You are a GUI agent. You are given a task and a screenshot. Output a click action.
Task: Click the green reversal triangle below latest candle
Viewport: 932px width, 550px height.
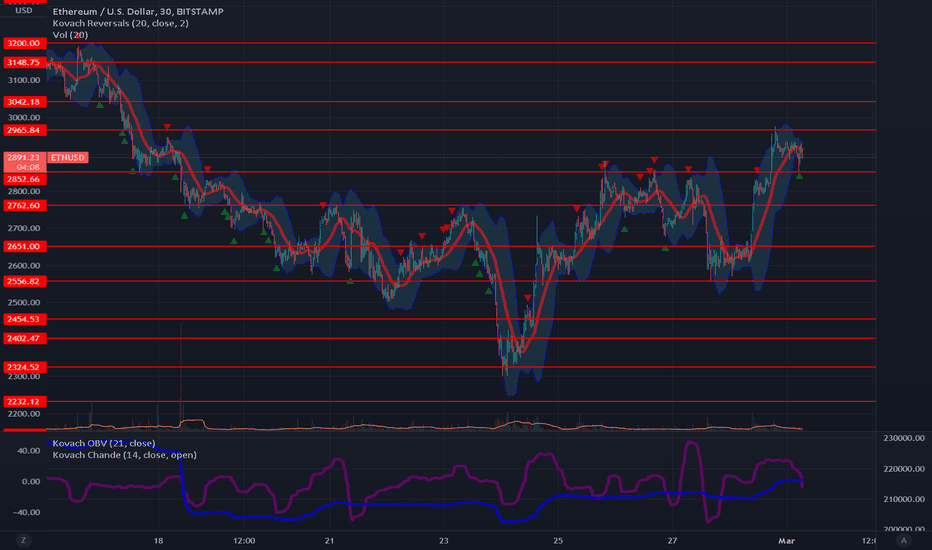tap(799, 175)
